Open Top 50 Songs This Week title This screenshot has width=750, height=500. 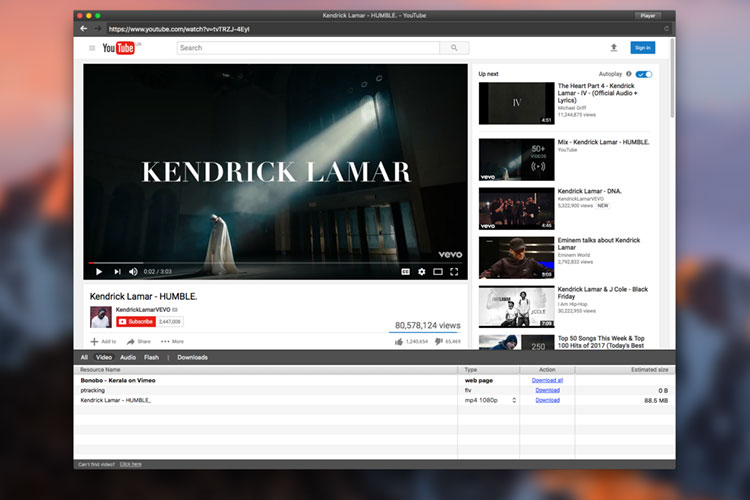(x=601, y=342)
